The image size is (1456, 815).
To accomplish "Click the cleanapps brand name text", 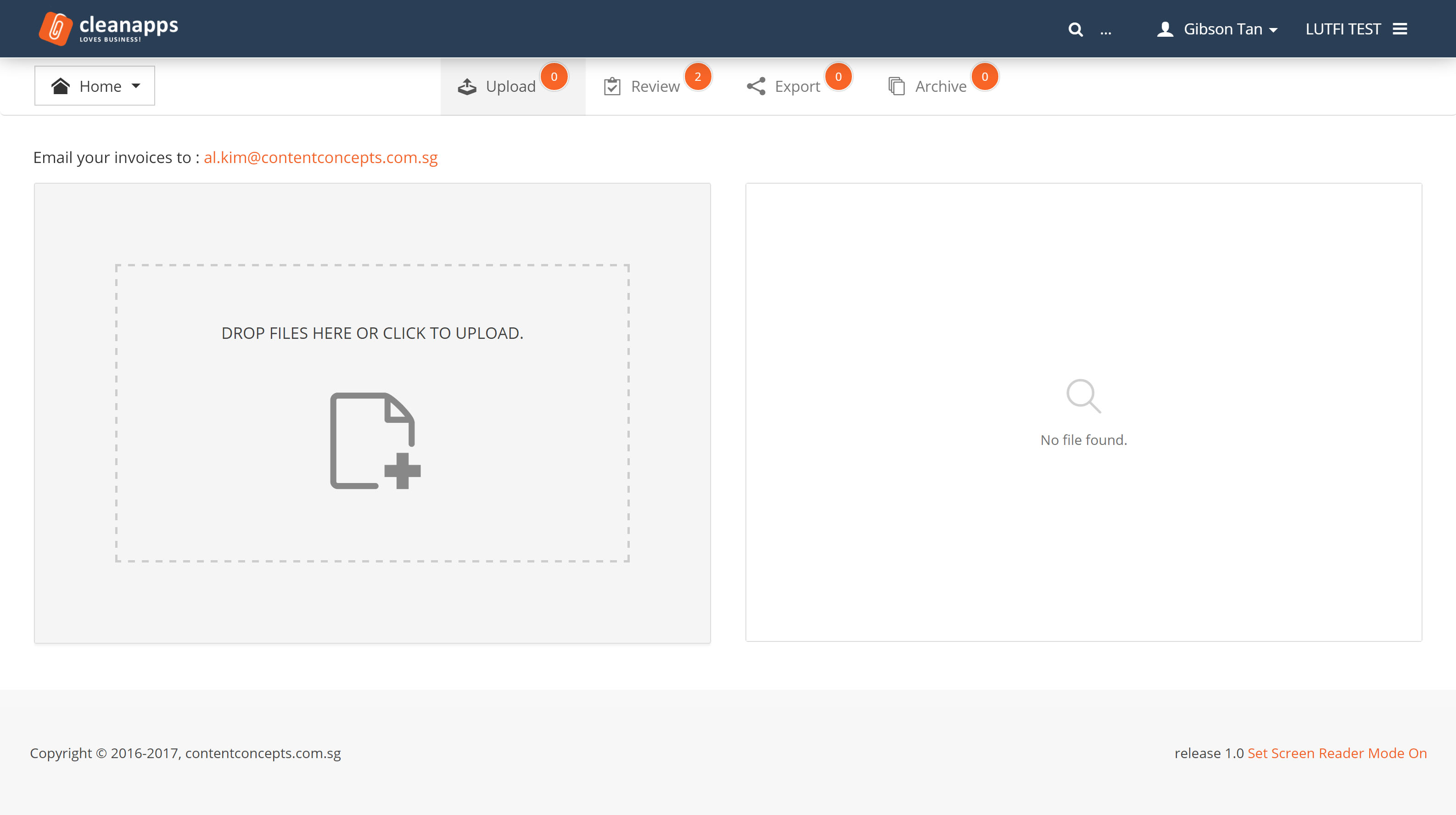I will (x=129, y=25).
